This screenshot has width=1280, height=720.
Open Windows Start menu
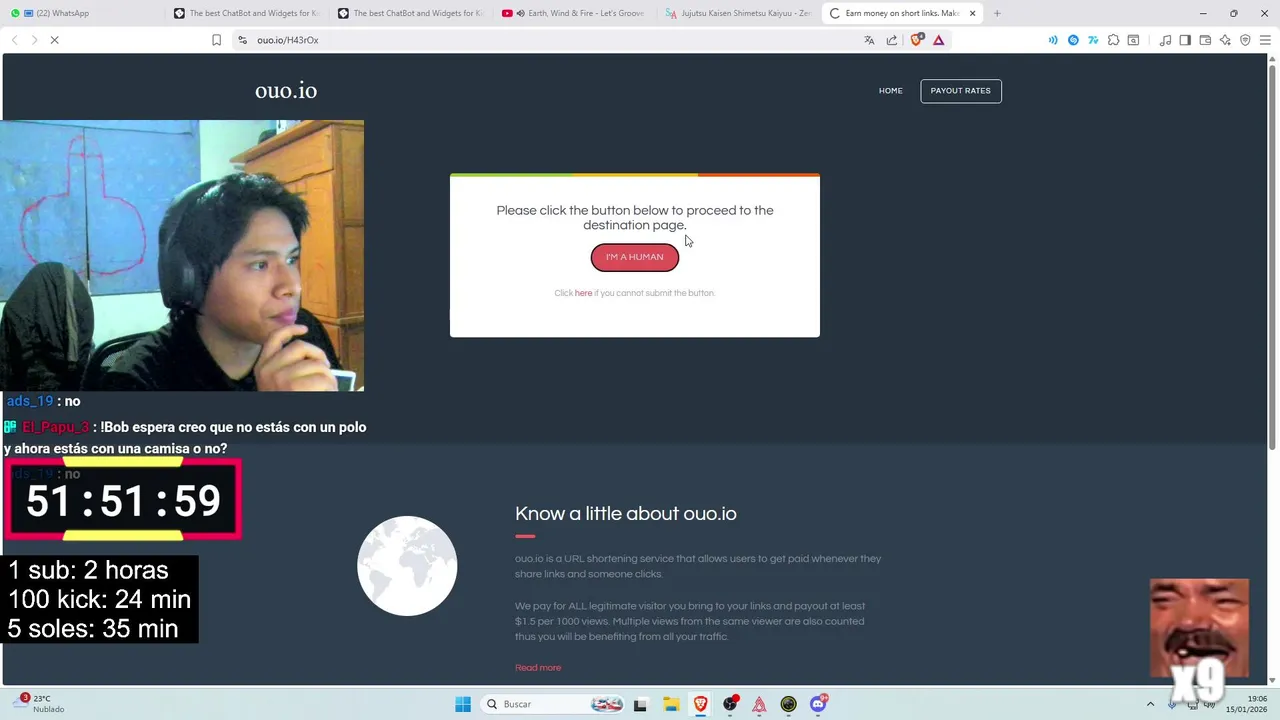coord(463,704)
